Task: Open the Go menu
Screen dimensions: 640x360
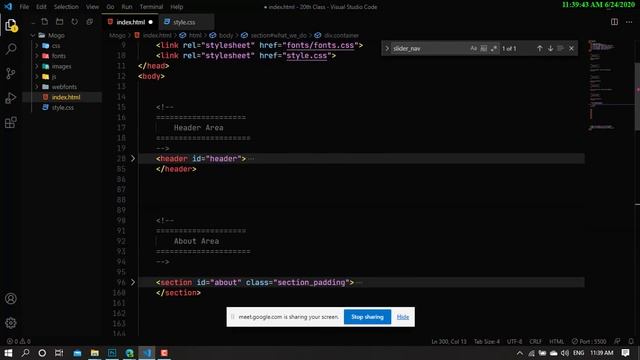Action: point(110,7)
